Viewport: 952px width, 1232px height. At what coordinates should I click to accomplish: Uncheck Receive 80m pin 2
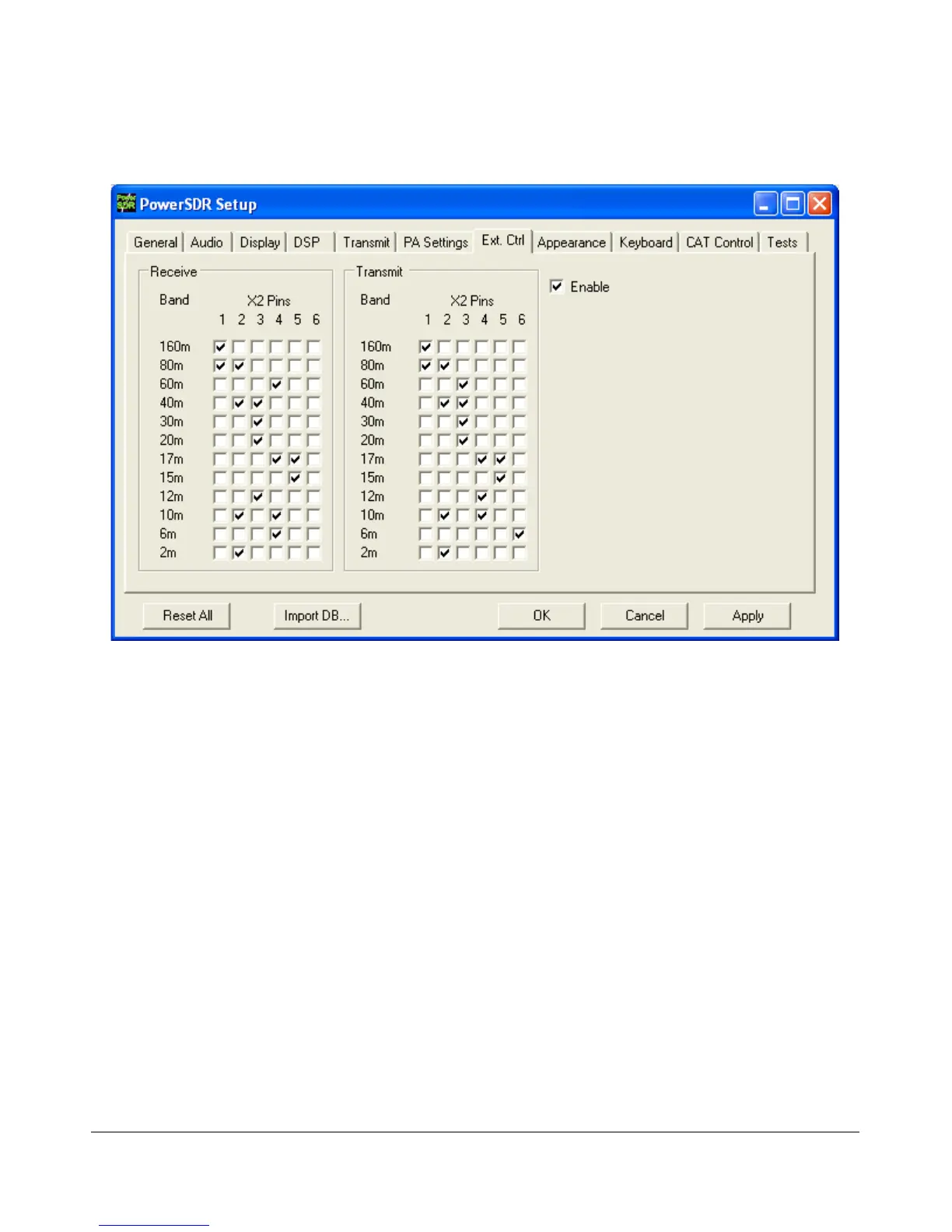239,366
